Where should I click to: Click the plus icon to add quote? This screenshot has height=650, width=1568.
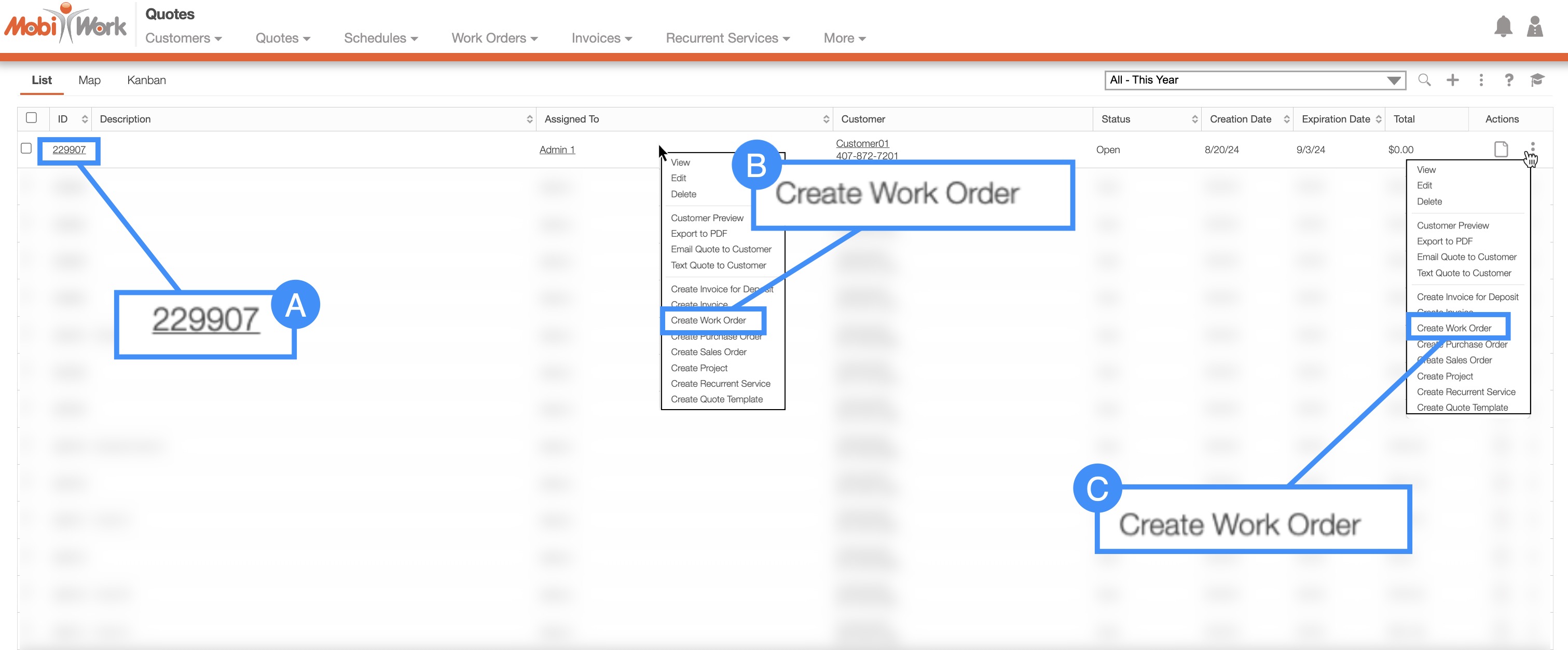coord(1452,80)
